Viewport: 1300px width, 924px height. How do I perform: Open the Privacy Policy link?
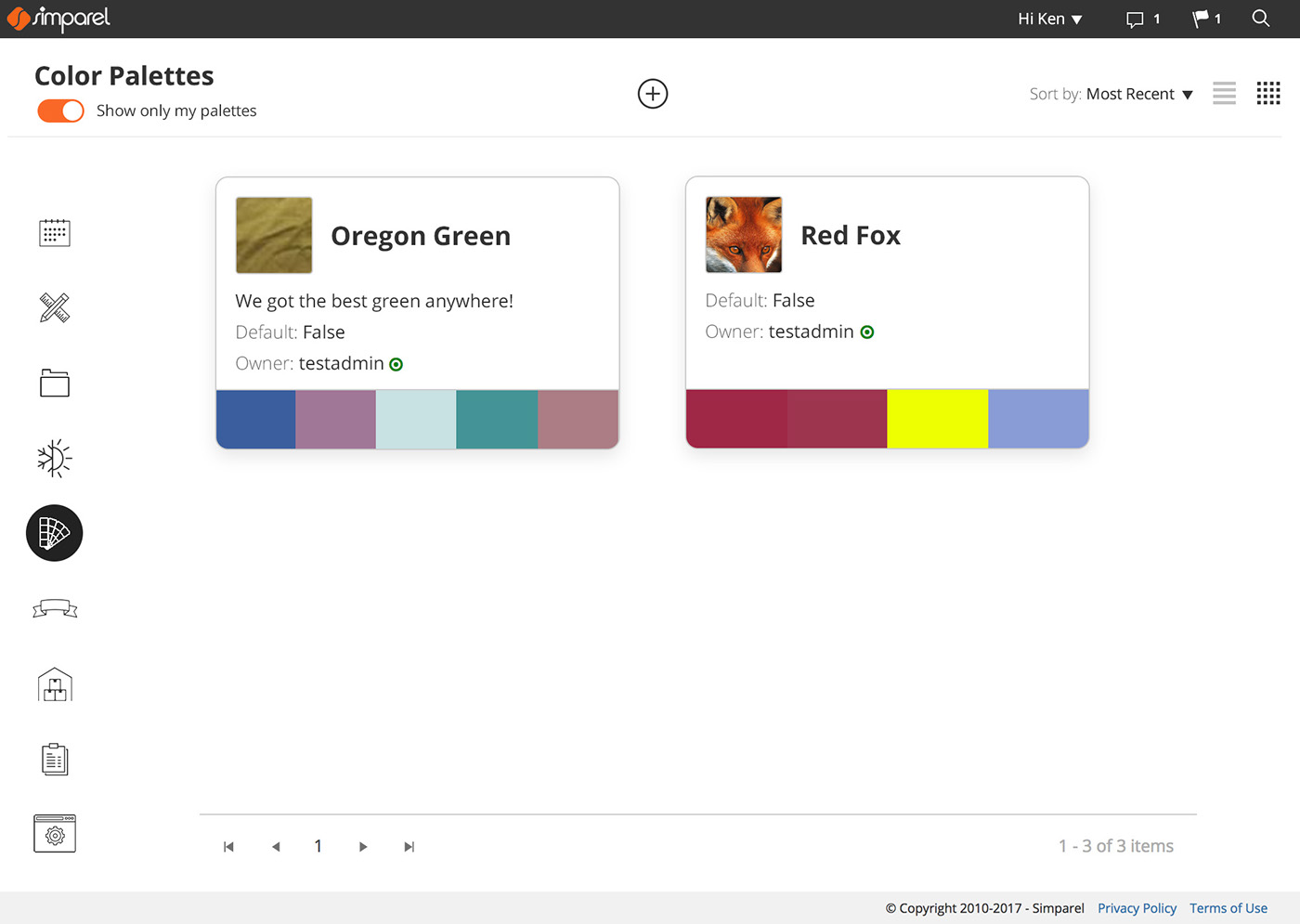(x=1137, y=908)
